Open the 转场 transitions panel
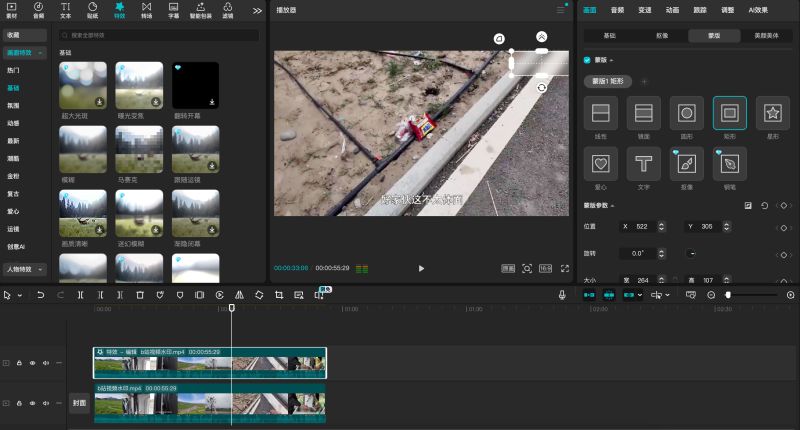 click(146, 10)
